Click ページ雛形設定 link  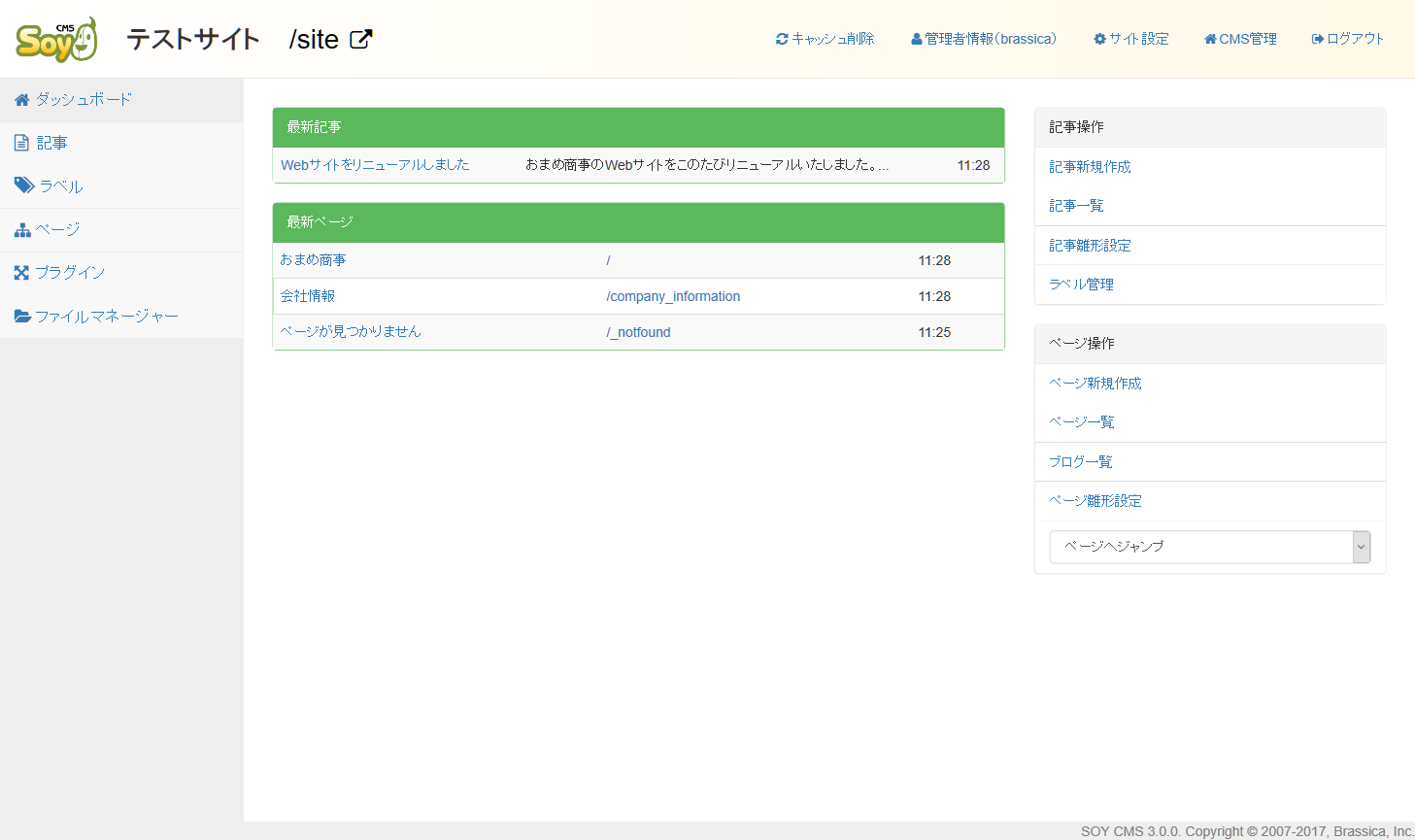click(1095, 501)
